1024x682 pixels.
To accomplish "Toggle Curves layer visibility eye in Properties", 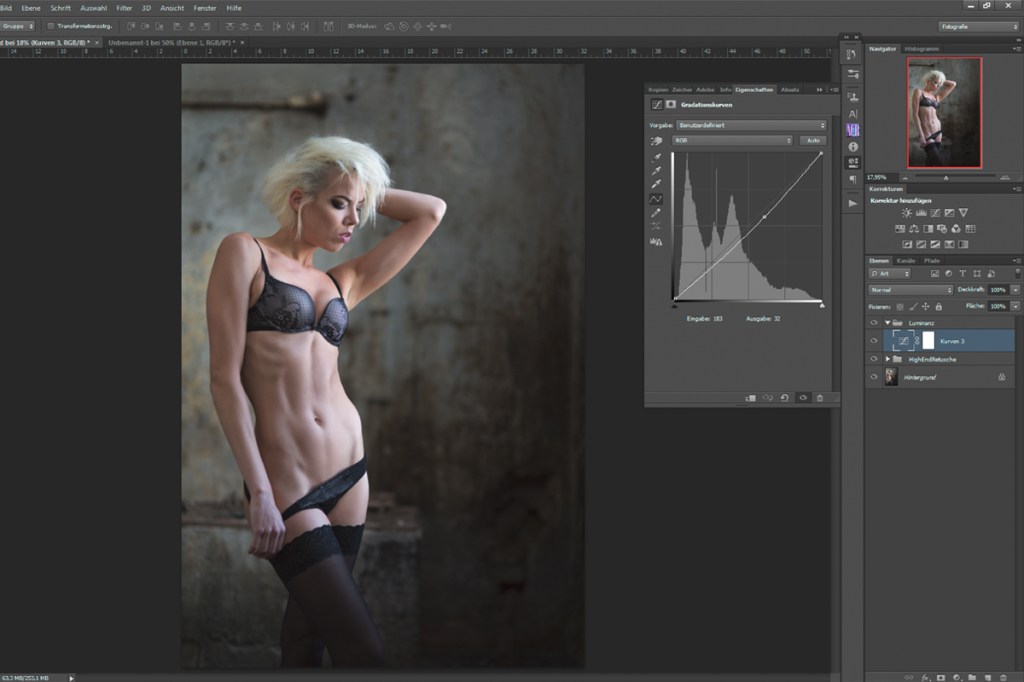I will (x=803, y=397).
